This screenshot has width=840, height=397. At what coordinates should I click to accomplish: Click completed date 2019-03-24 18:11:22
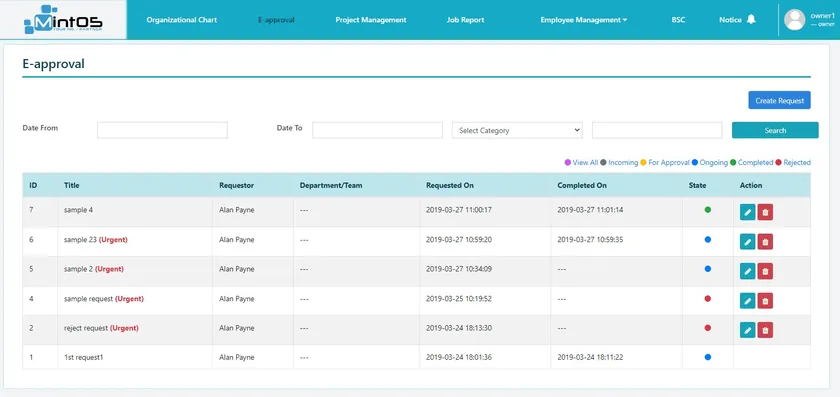point(590,357)
